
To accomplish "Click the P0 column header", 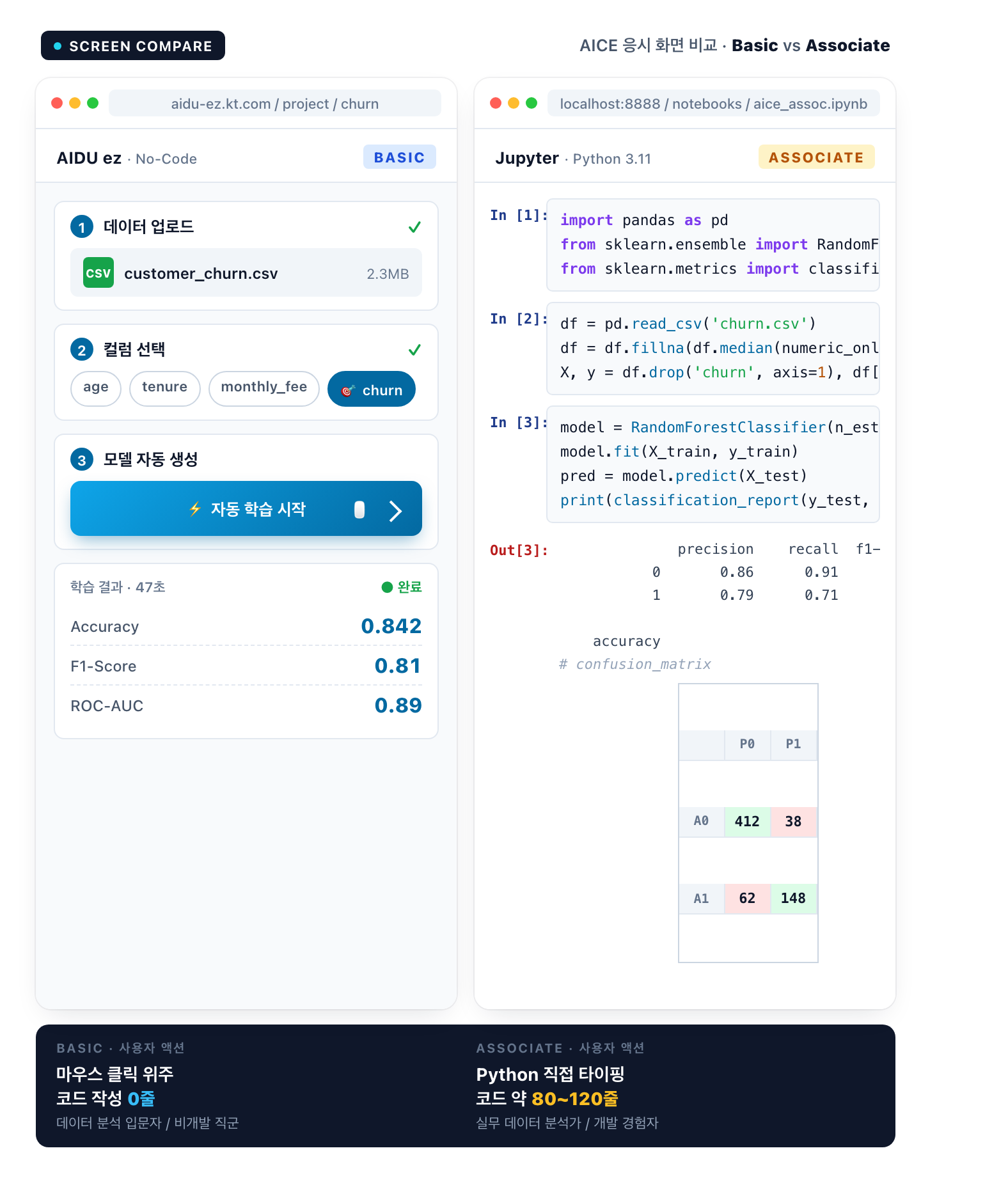I will point(747,744).
